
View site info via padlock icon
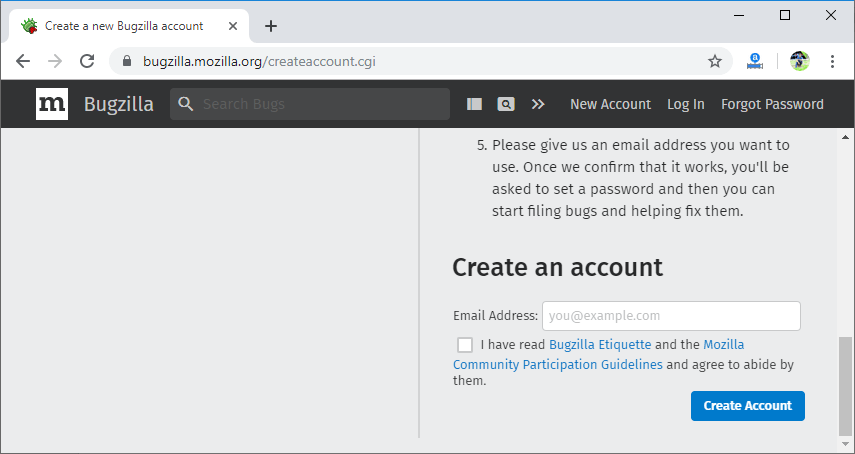click(x=127, y=61)
